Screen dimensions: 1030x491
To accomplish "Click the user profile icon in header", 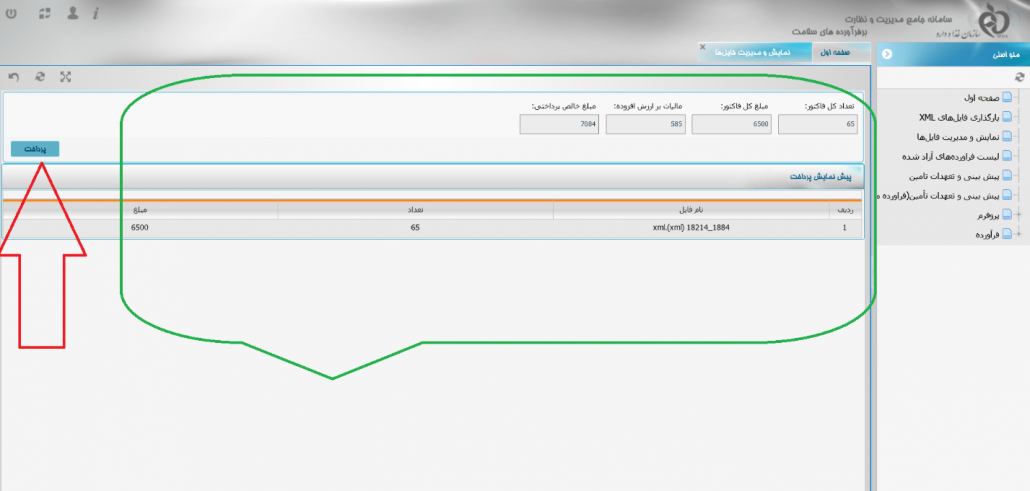I will tap(73, 14).
